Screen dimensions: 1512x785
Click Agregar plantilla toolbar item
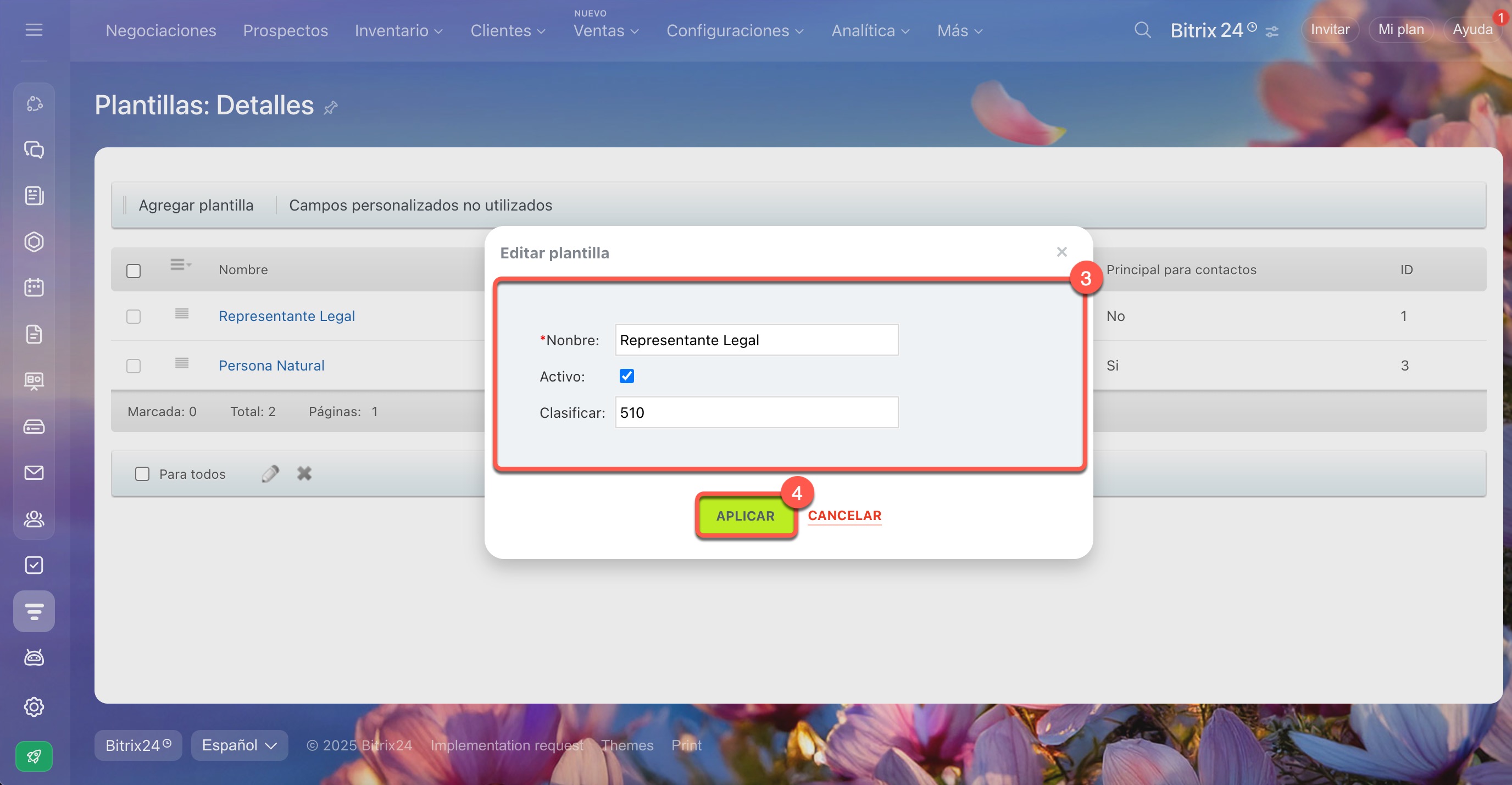click(196, 205)
